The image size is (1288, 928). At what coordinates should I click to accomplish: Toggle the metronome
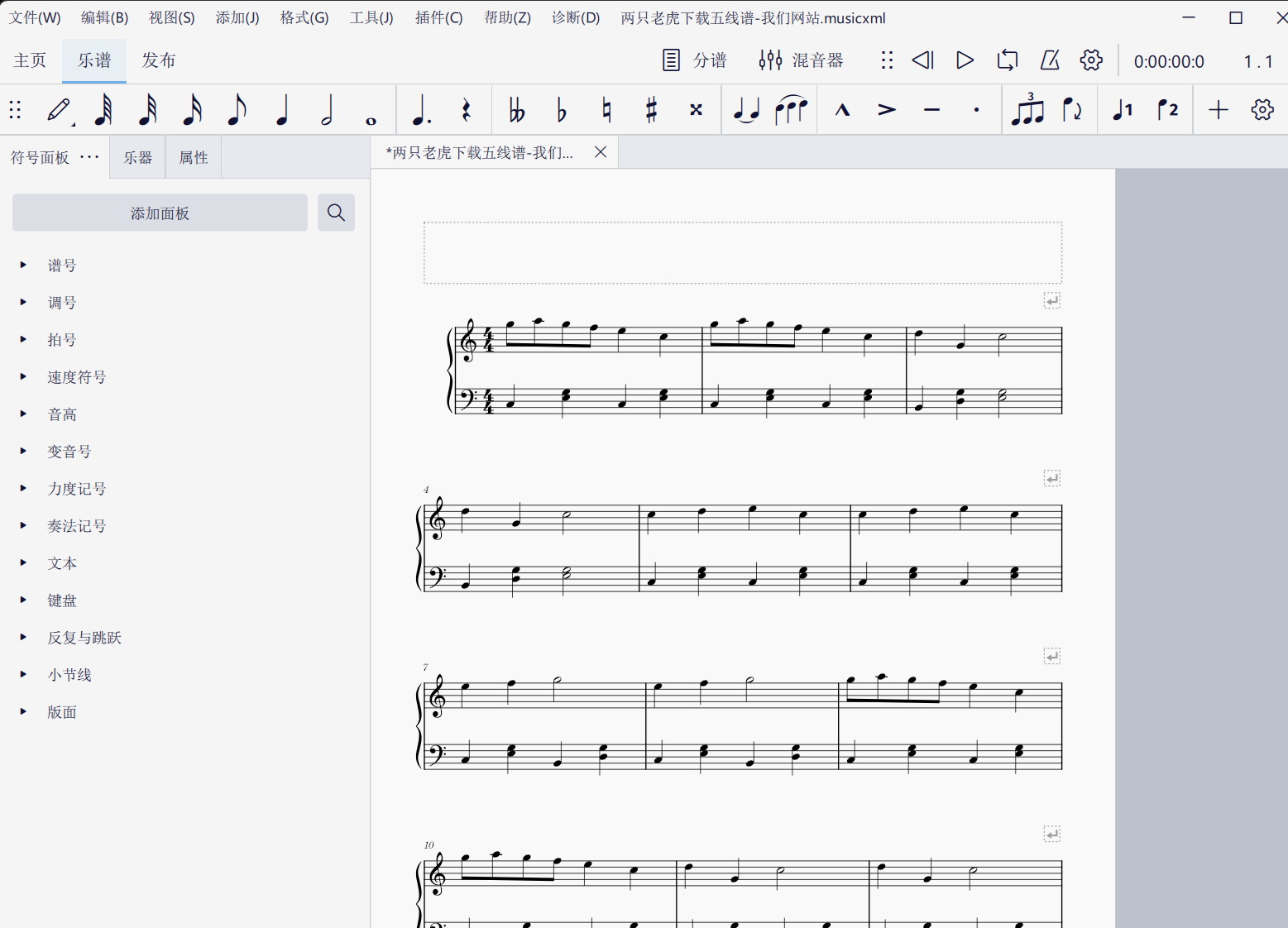(x=1049, y=60)
